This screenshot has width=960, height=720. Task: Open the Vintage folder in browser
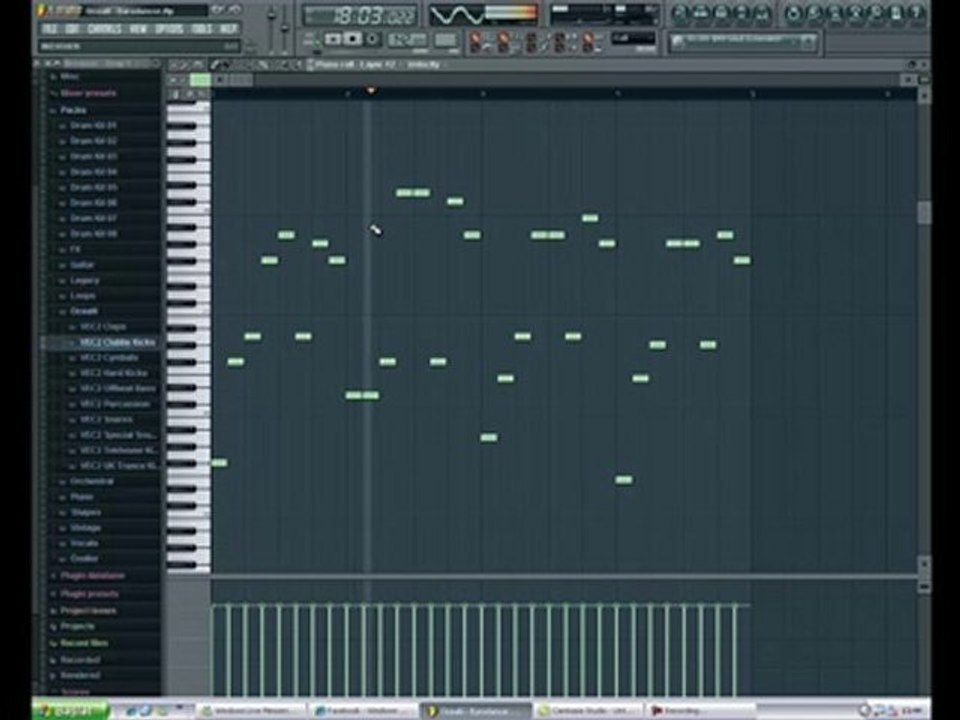click(85, 528)
